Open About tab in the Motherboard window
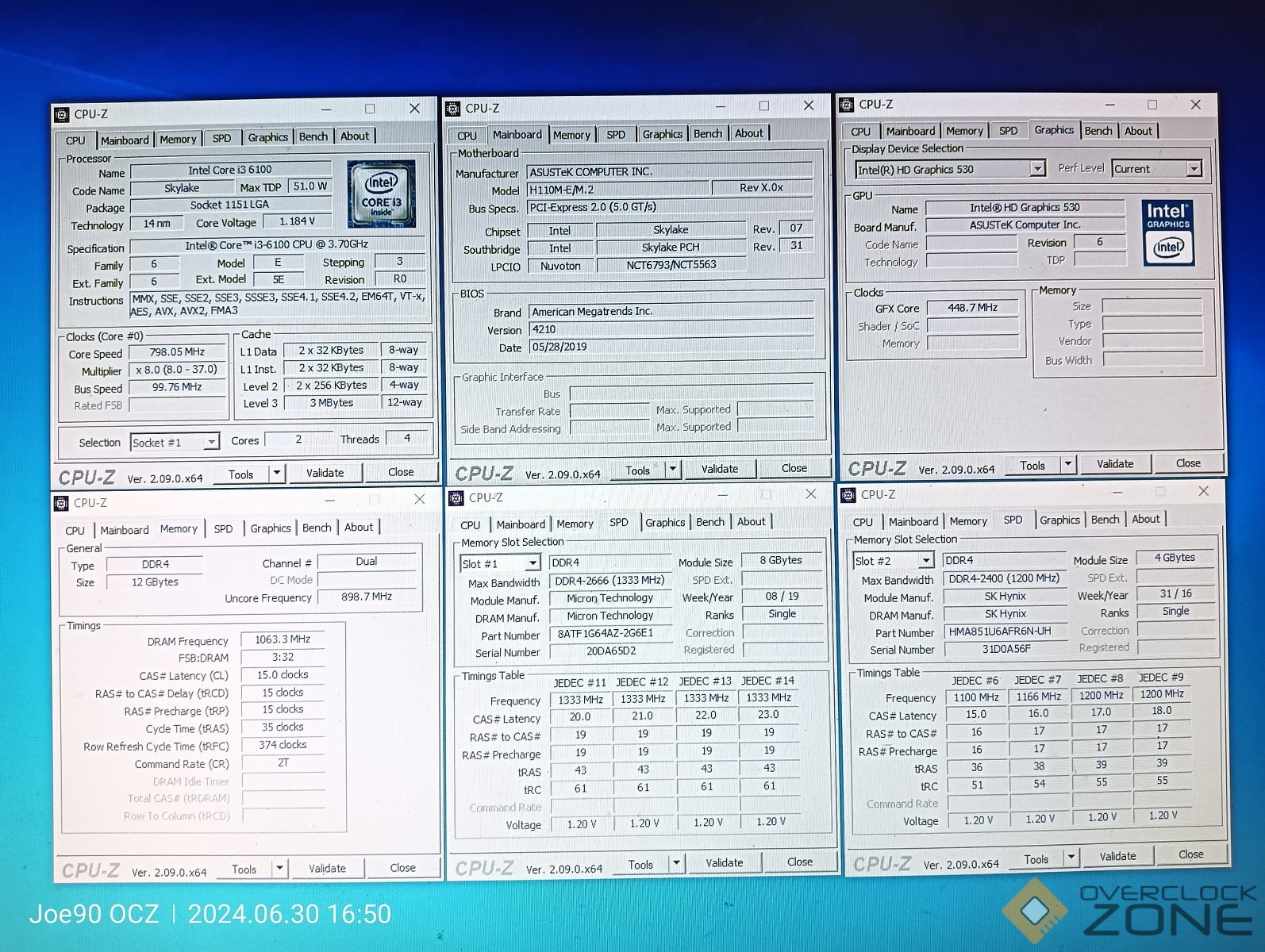The height and width of the screenshot is (952, 1265). coord(748,134)
